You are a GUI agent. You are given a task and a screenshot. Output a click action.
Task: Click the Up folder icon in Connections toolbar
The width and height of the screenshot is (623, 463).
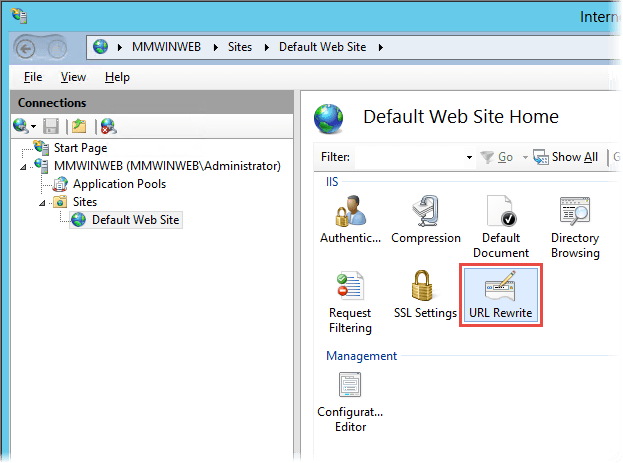point(79,126)
